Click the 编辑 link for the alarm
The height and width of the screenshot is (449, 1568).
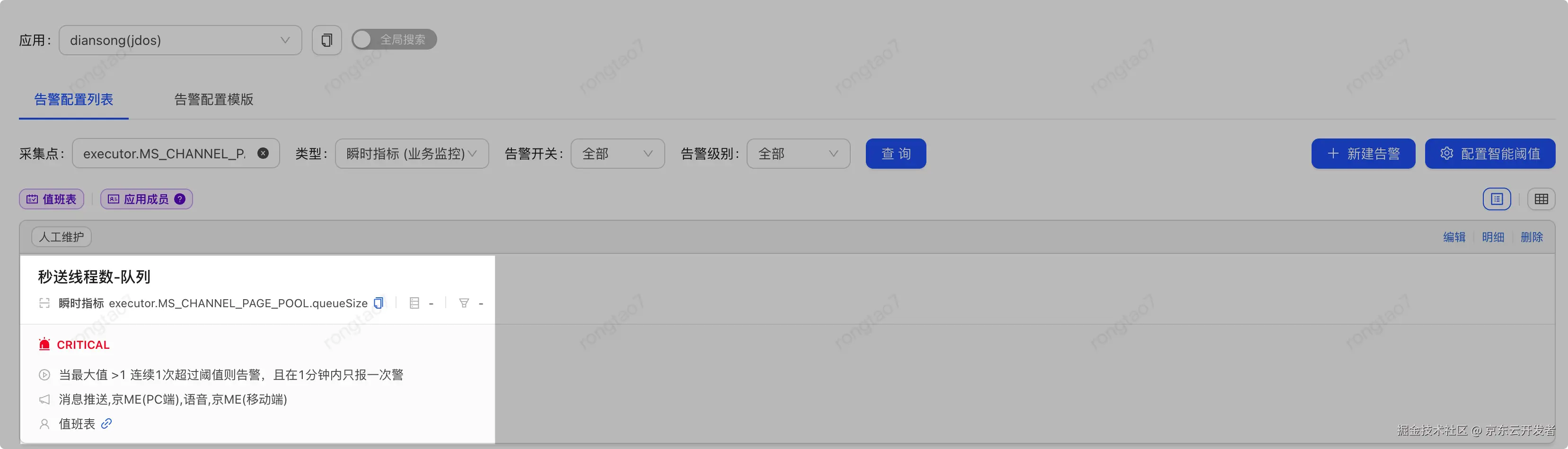point(1454,237)
